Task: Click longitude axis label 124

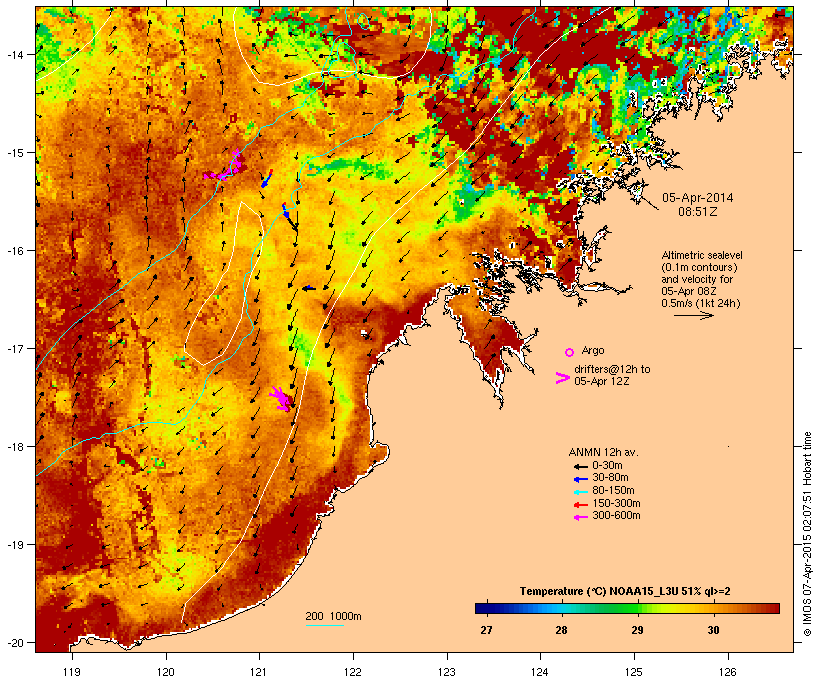Action: coord(540,672)
